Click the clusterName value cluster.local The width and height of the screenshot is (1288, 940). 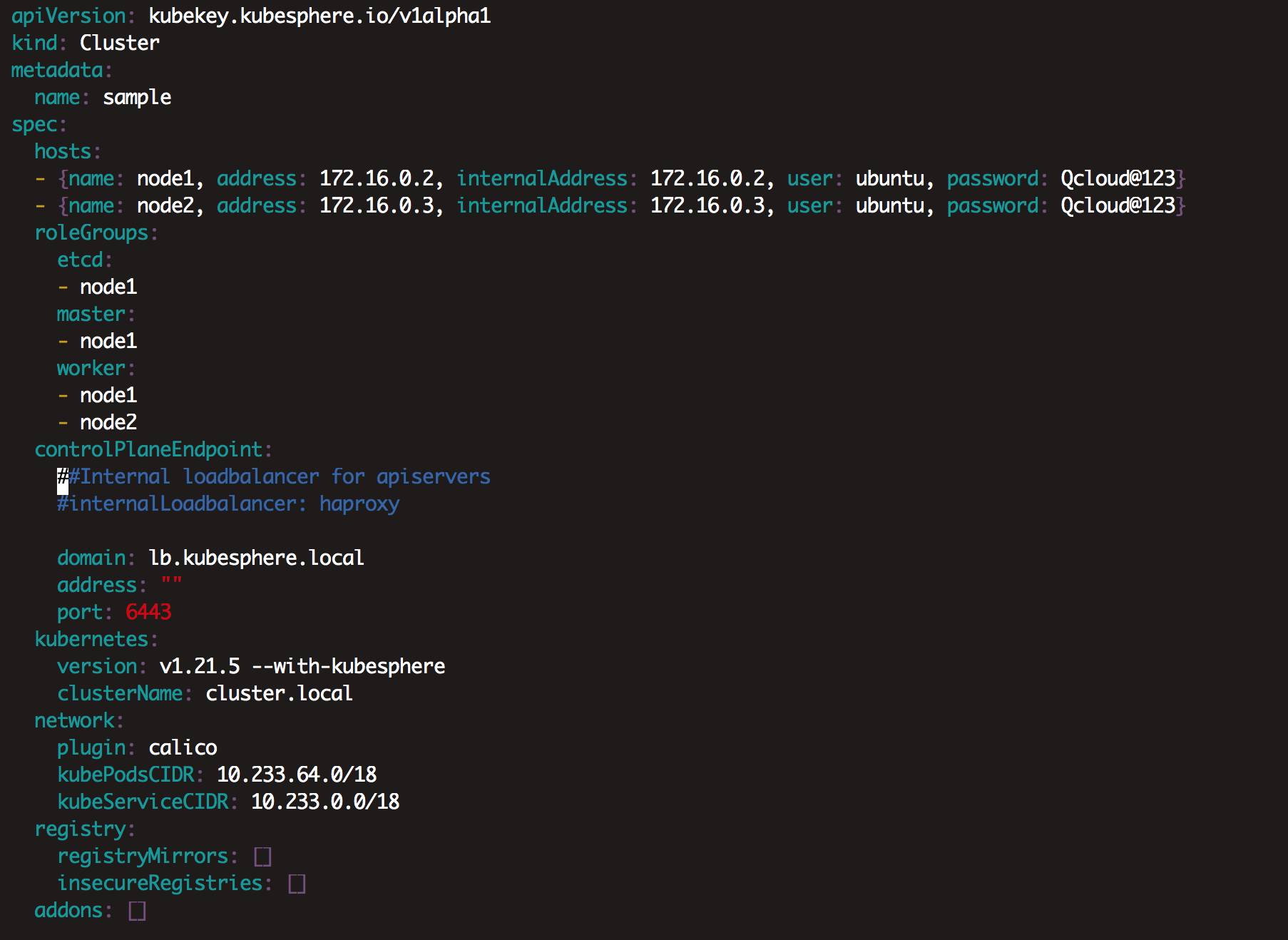[279, 693]
